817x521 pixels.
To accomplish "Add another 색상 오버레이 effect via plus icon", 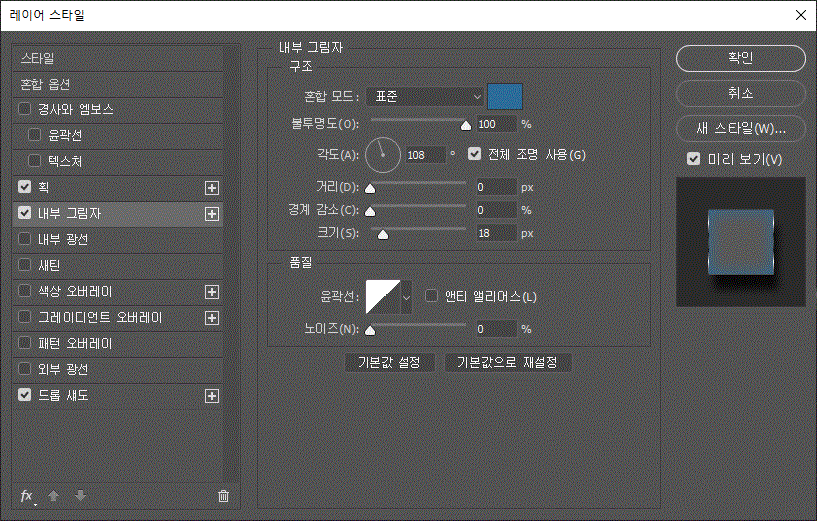I will coord(212,292).
